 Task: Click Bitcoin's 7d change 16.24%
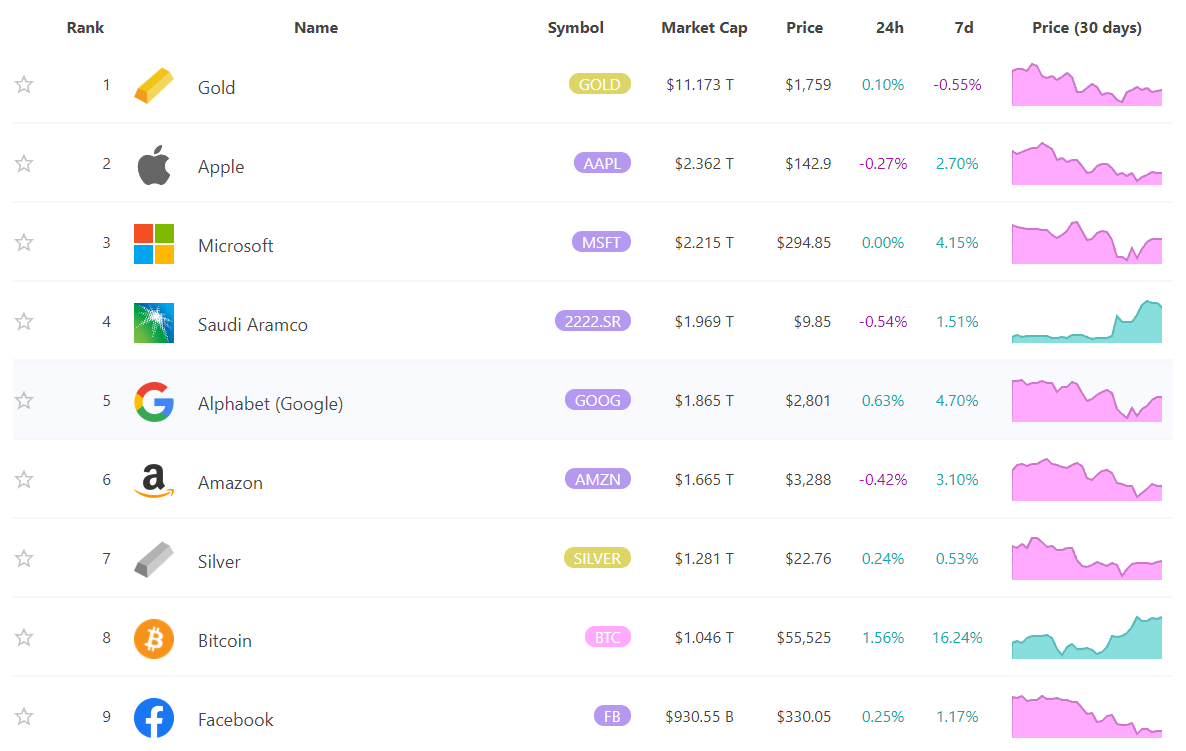(957, 638)
